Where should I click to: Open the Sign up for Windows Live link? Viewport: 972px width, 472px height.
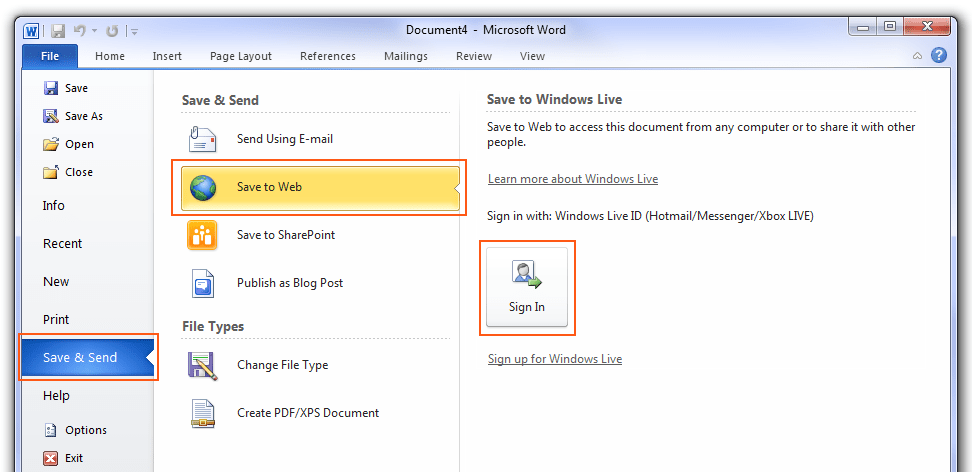555,358
